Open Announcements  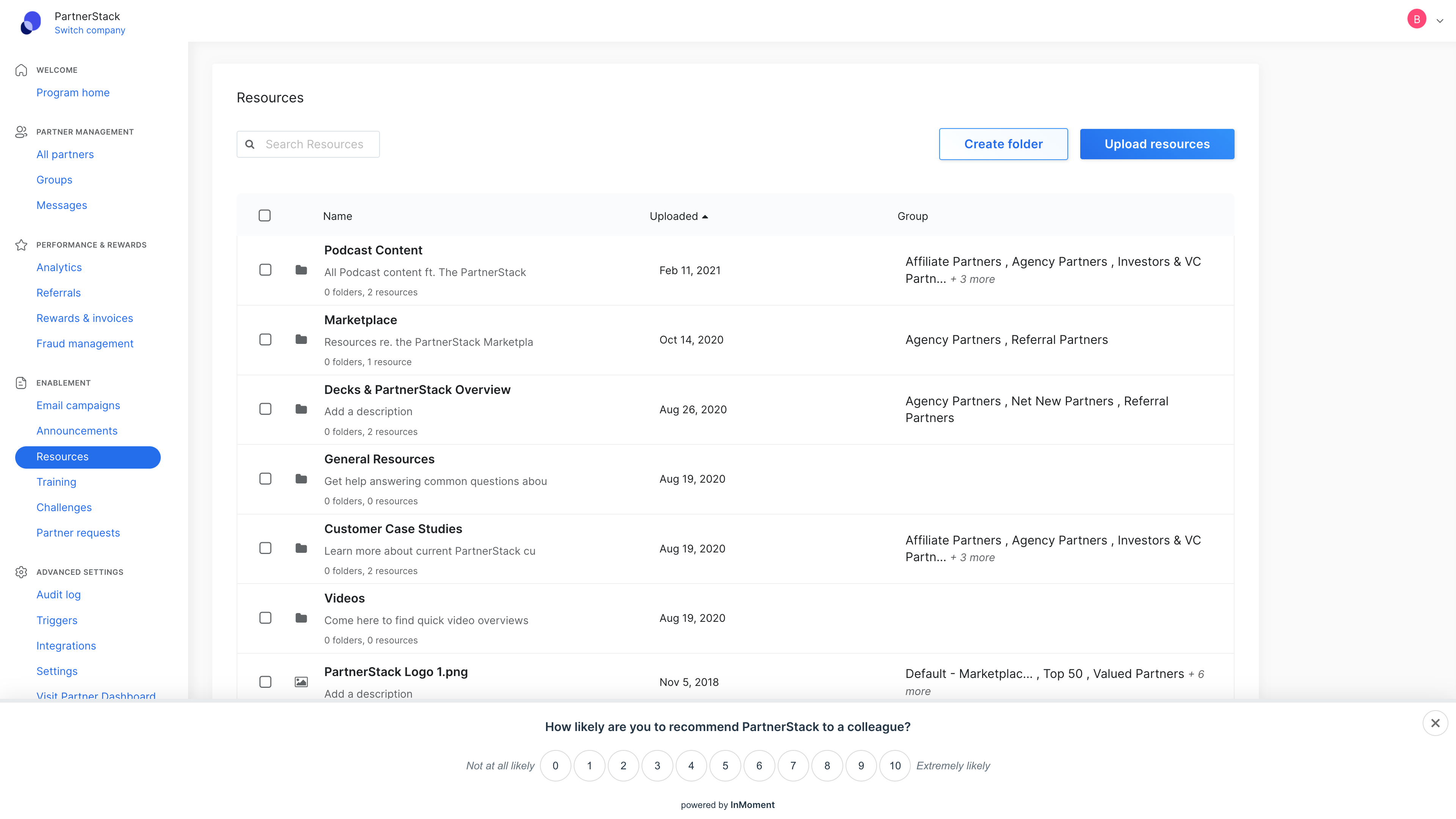tap(77, 431)
